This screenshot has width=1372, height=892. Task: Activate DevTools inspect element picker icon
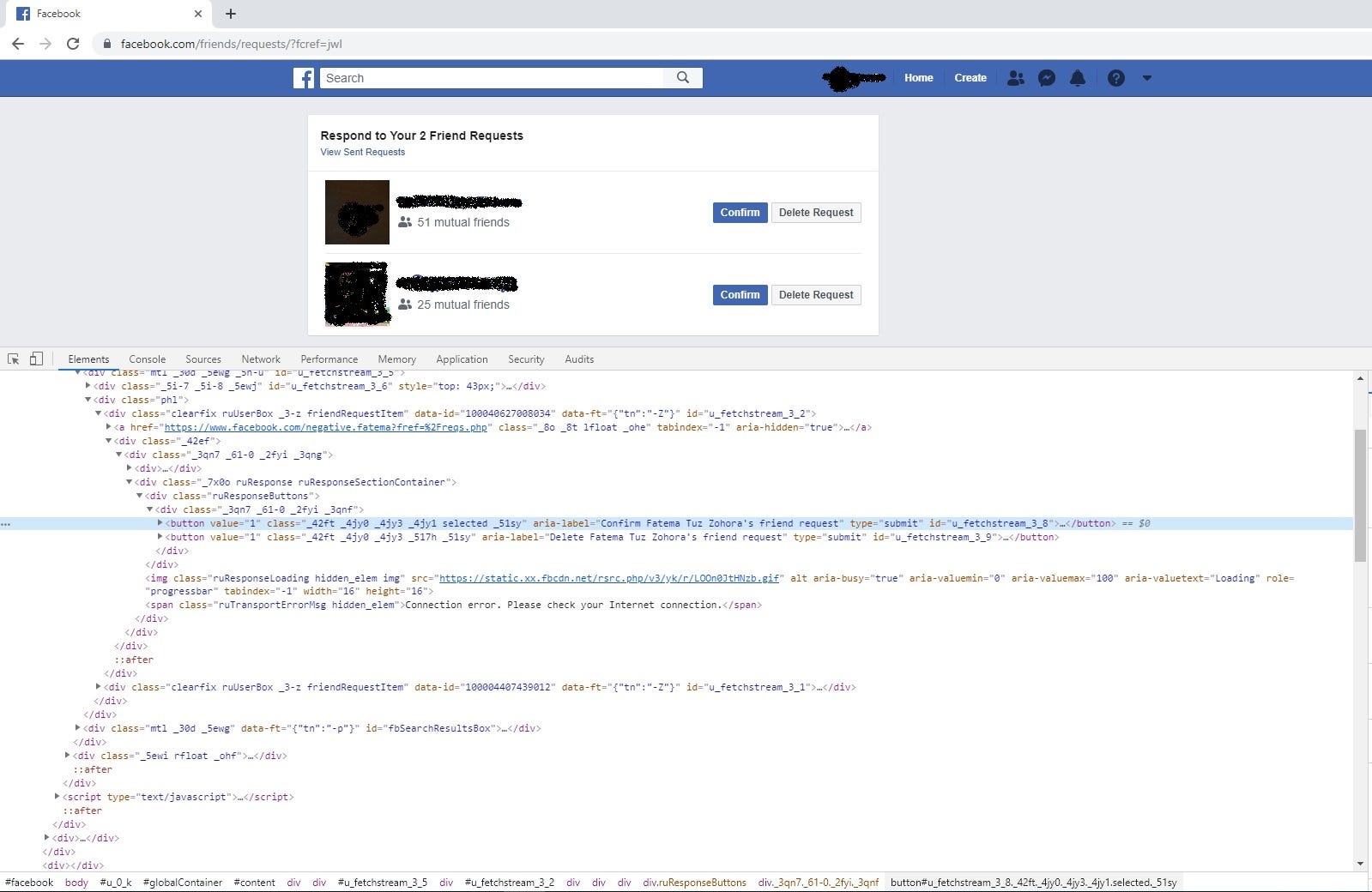tap(14, 359)
